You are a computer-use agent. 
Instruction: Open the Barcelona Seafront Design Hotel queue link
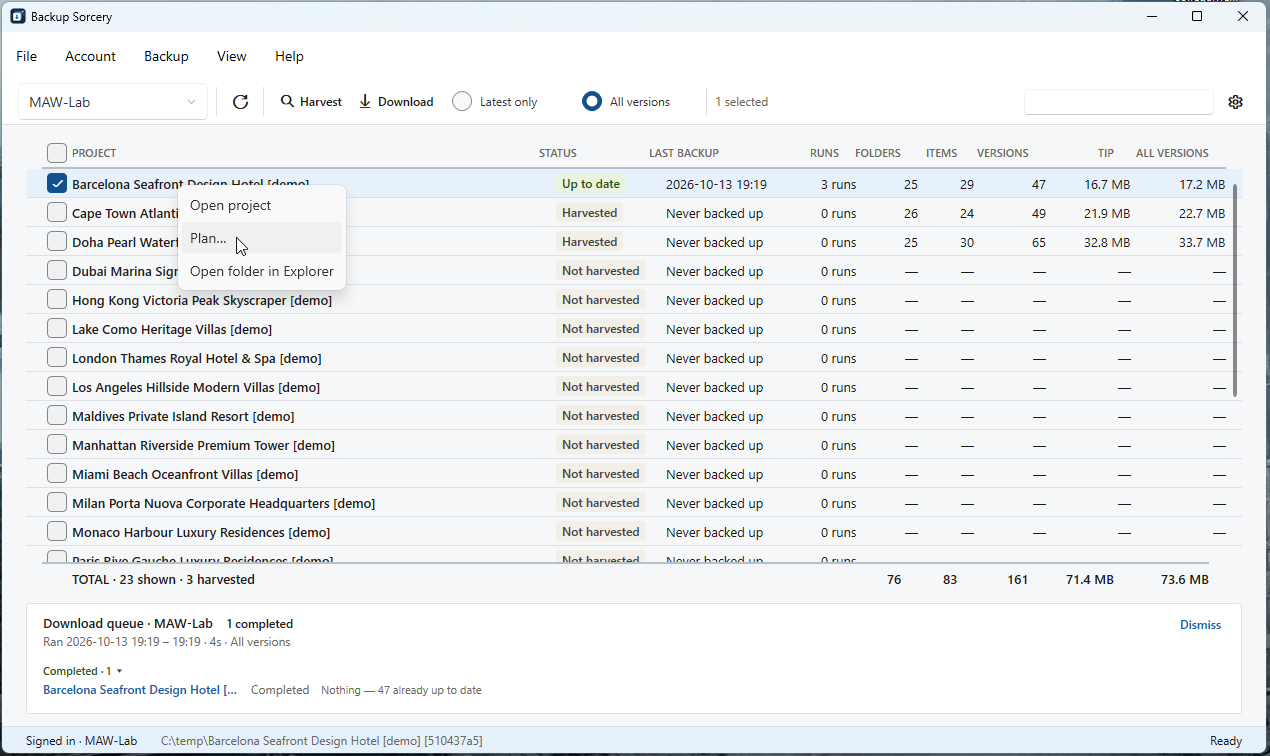140,690
